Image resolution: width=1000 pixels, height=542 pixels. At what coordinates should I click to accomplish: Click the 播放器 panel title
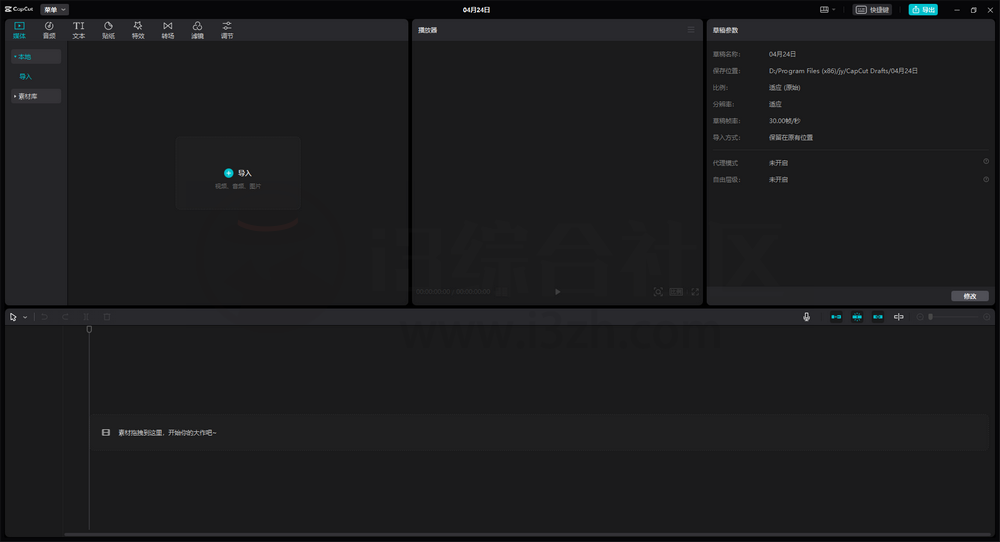tap(427, 30)
